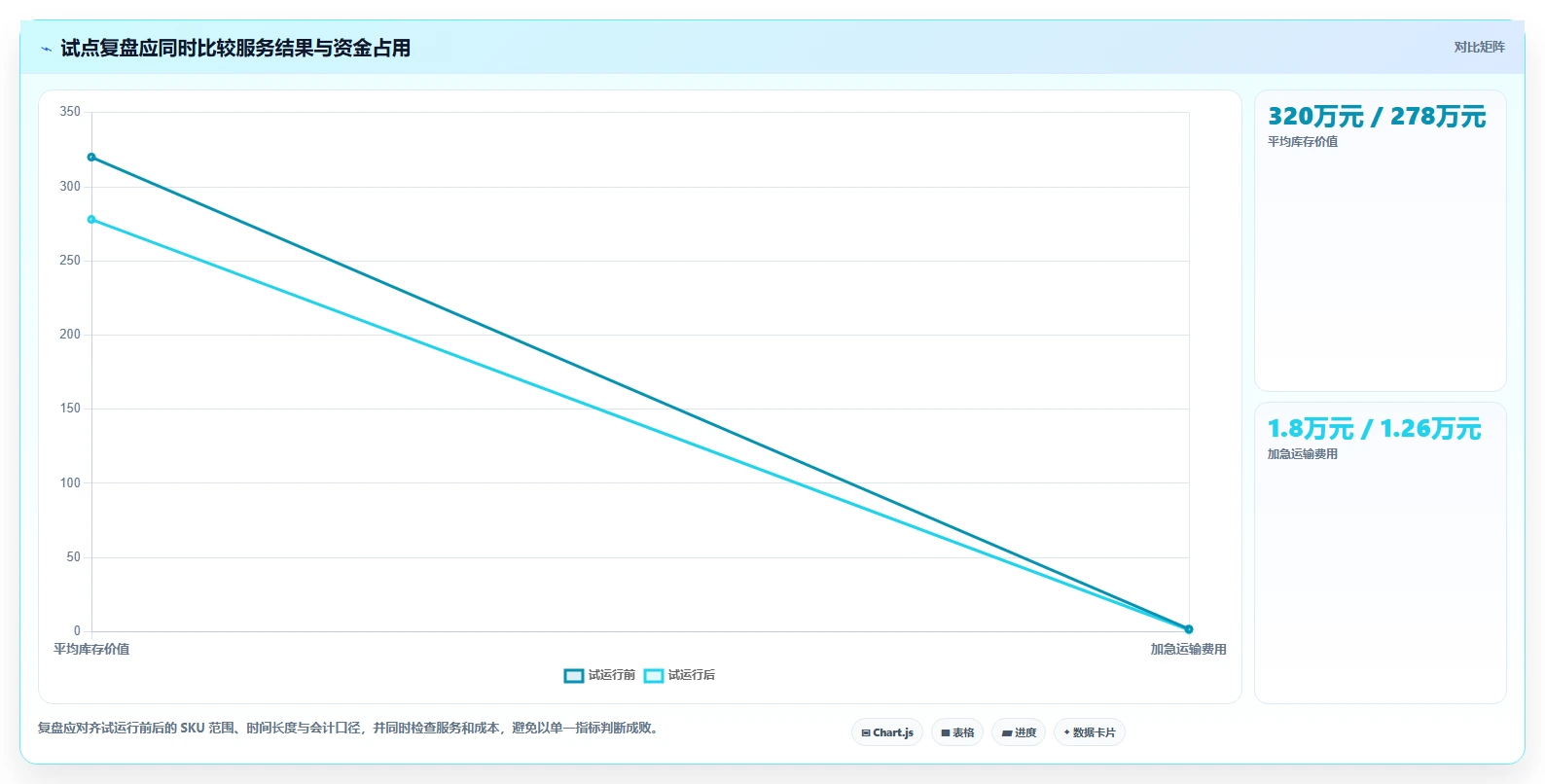Select the Chart.js chip

tap(887, 732)
